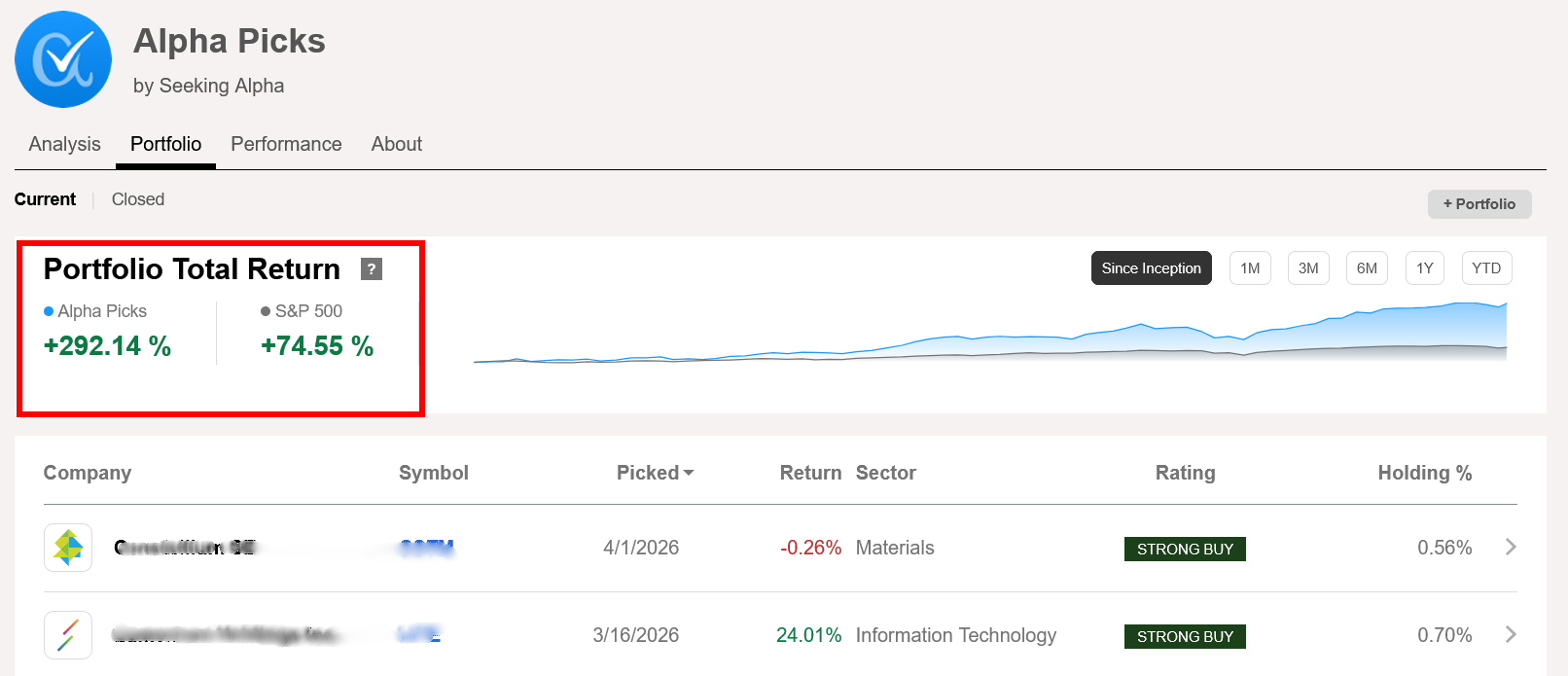
Task: Click the company logo in the Materials row
Action: point(68,548)
